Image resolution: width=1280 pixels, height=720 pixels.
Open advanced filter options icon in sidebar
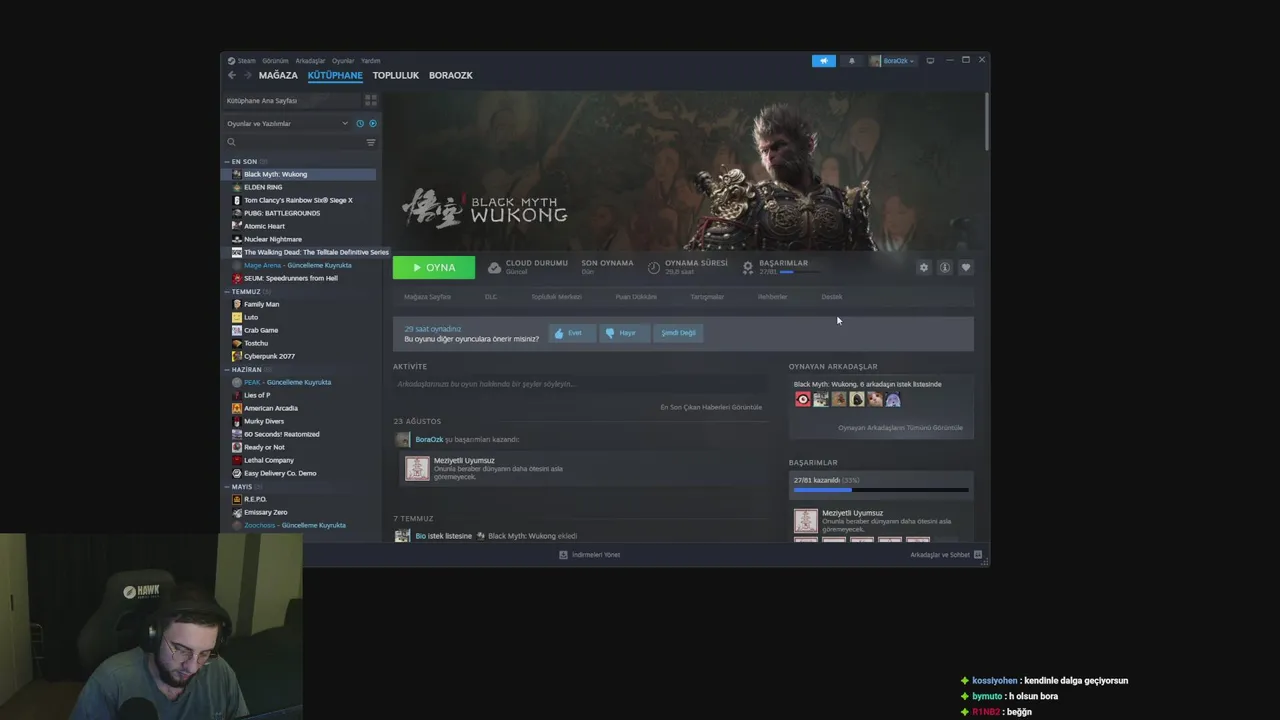click(x=371, y=142)
